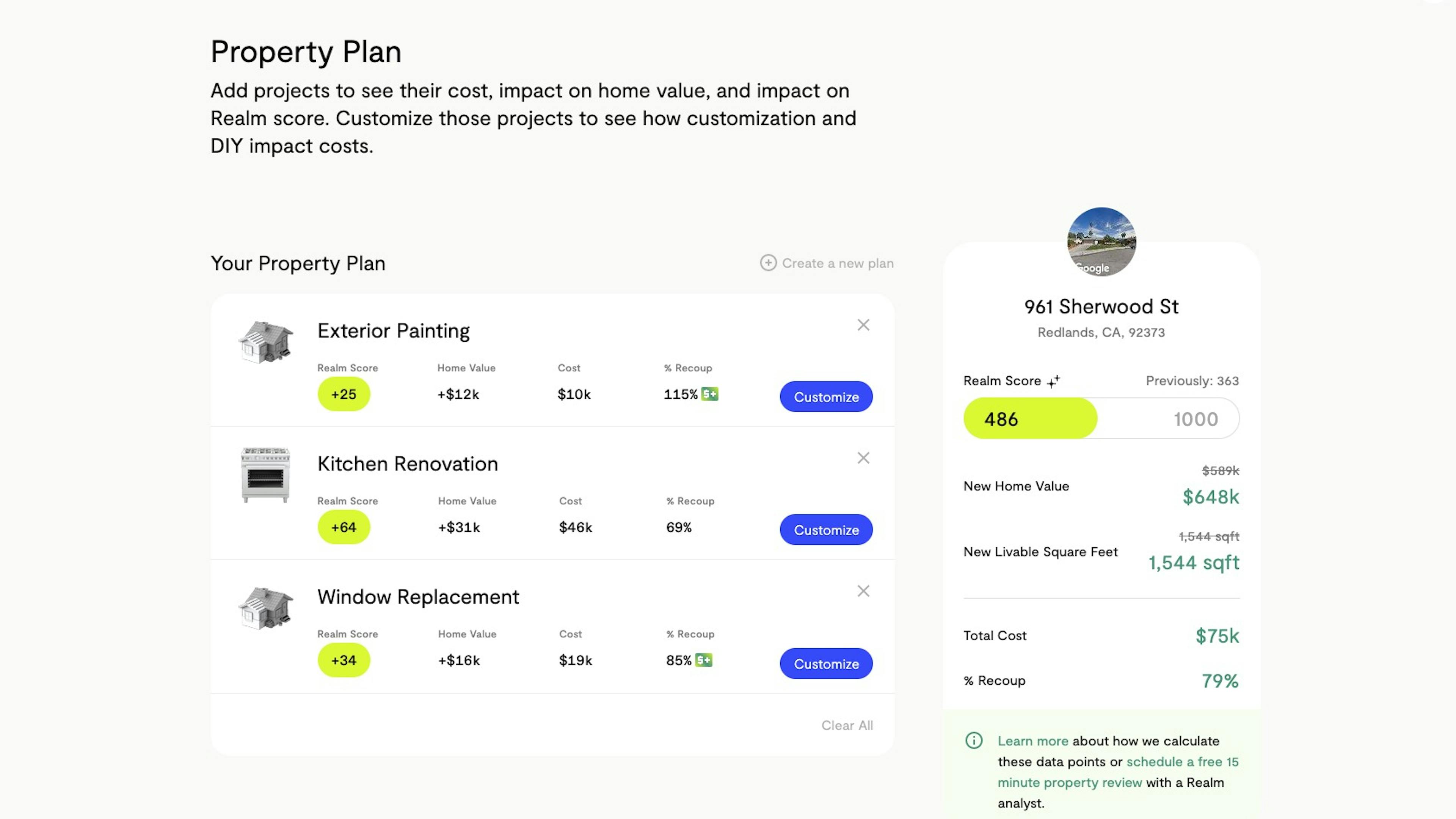Open the Learn more link

point(1032,741)
